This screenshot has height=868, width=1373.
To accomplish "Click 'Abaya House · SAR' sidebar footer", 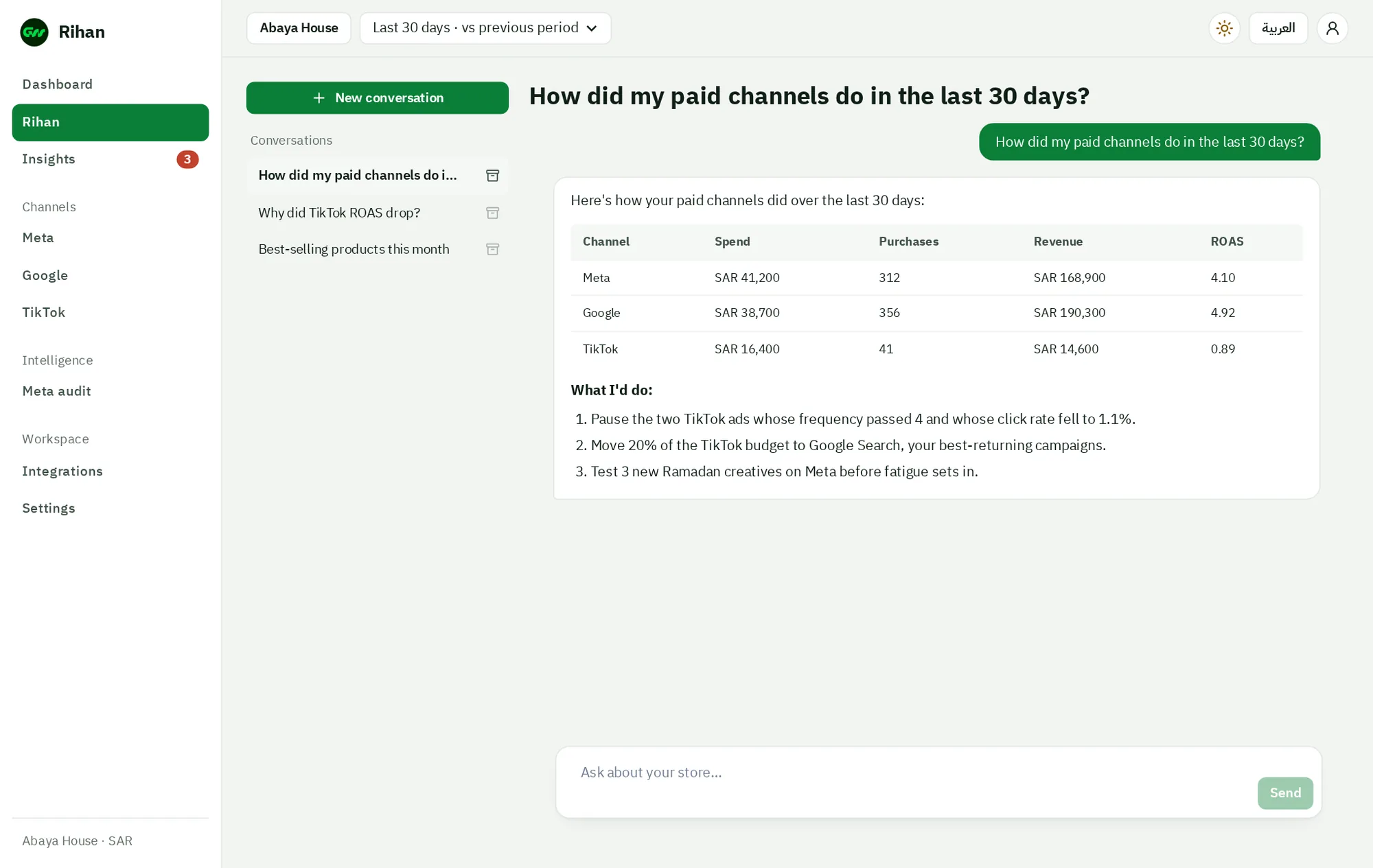I will [77, 841].
